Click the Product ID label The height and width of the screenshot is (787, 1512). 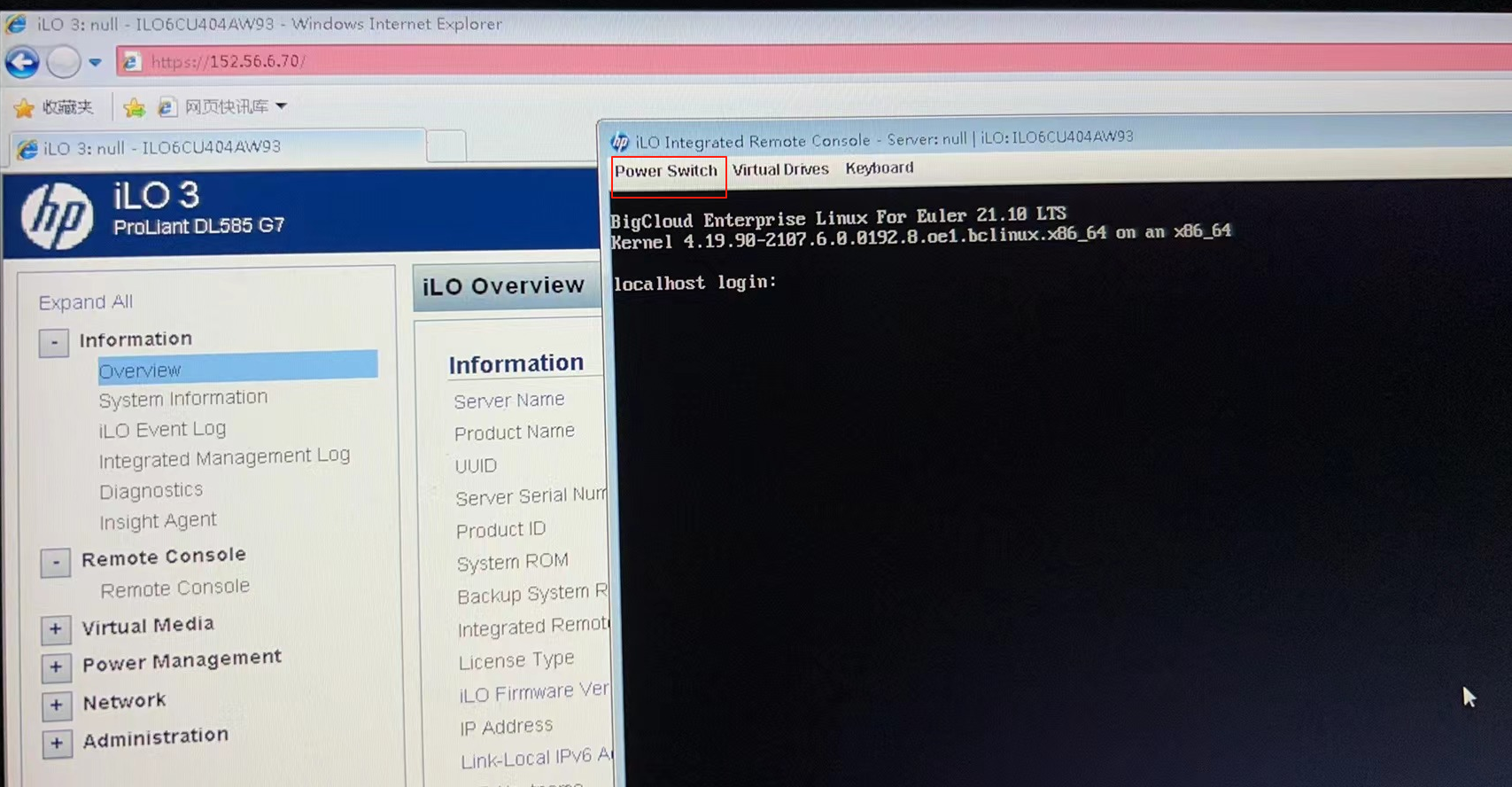point(500,530)
